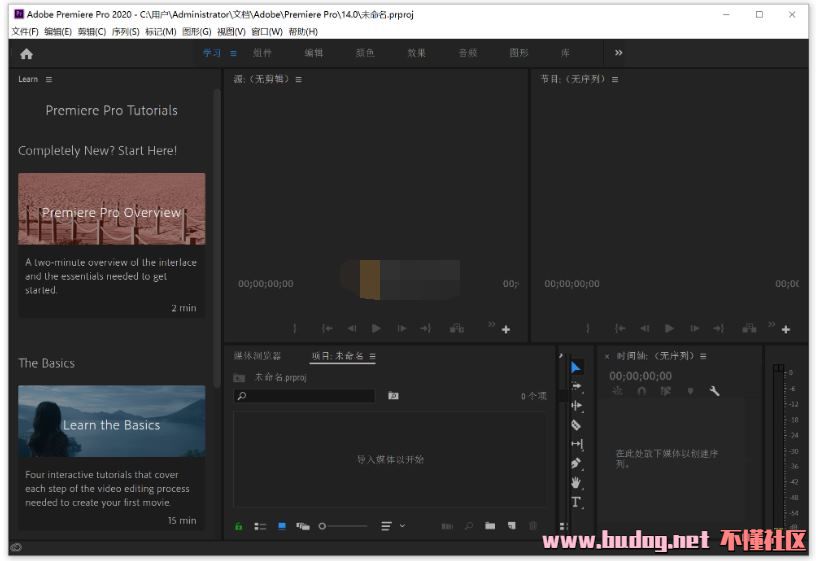Open the 文件(F) menu
The width and height of the screenshot is (816, 561).
pos(25,32)
